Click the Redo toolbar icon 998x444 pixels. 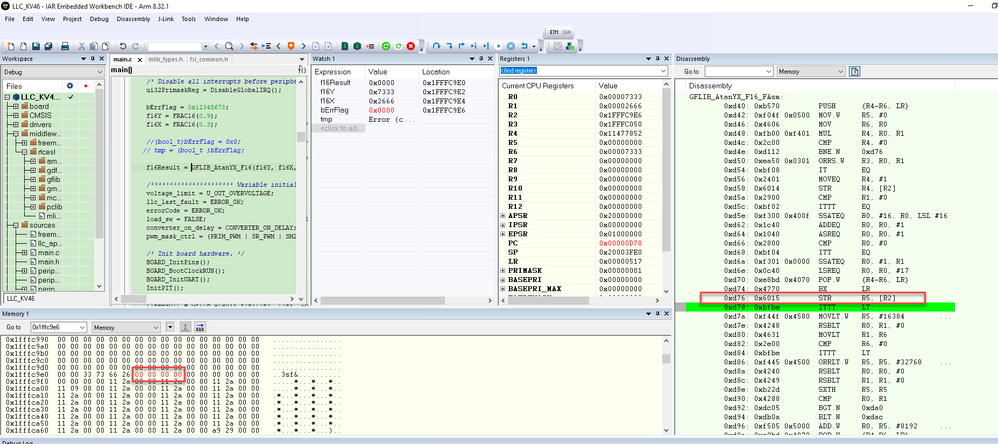pyautogui.click(x=136, y=46)
